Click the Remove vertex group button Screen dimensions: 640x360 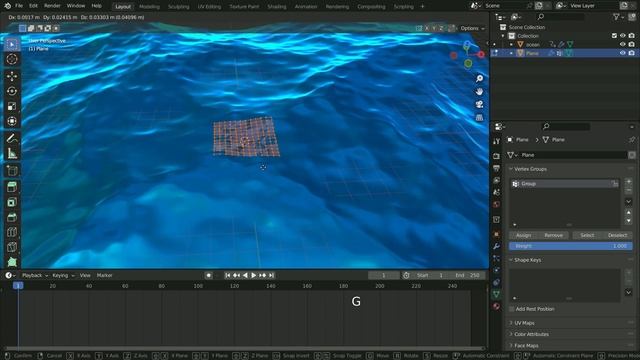pyautogui.click(x=554, y=236)
